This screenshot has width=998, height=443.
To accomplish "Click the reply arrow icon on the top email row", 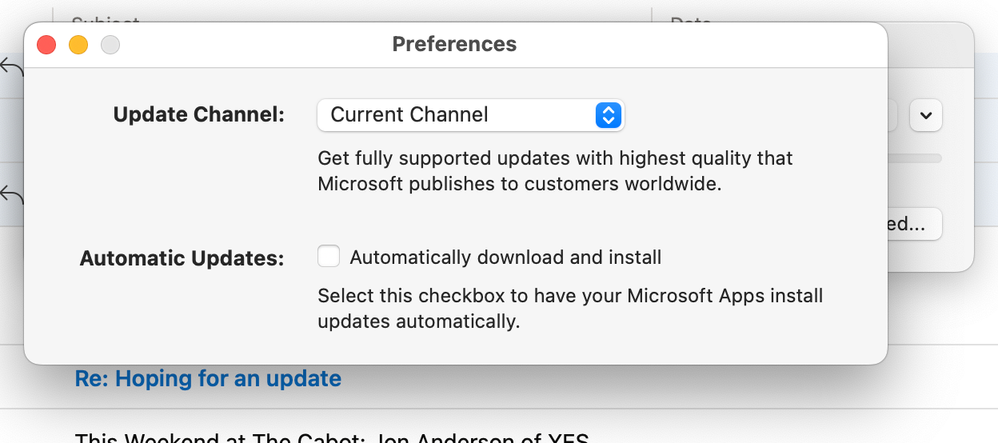I will point(11,68).
